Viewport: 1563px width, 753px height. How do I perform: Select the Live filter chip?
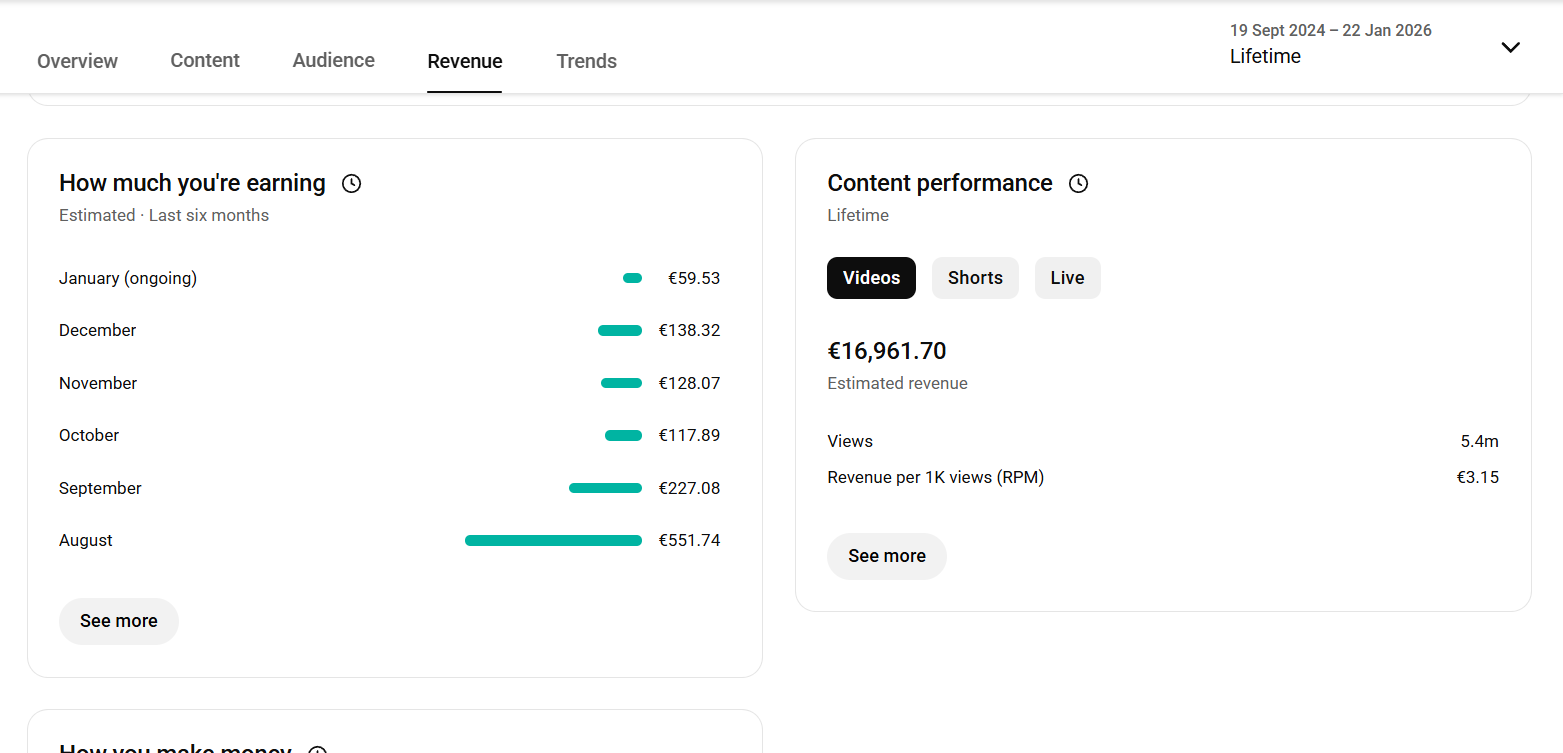(x=1067, y=278)
